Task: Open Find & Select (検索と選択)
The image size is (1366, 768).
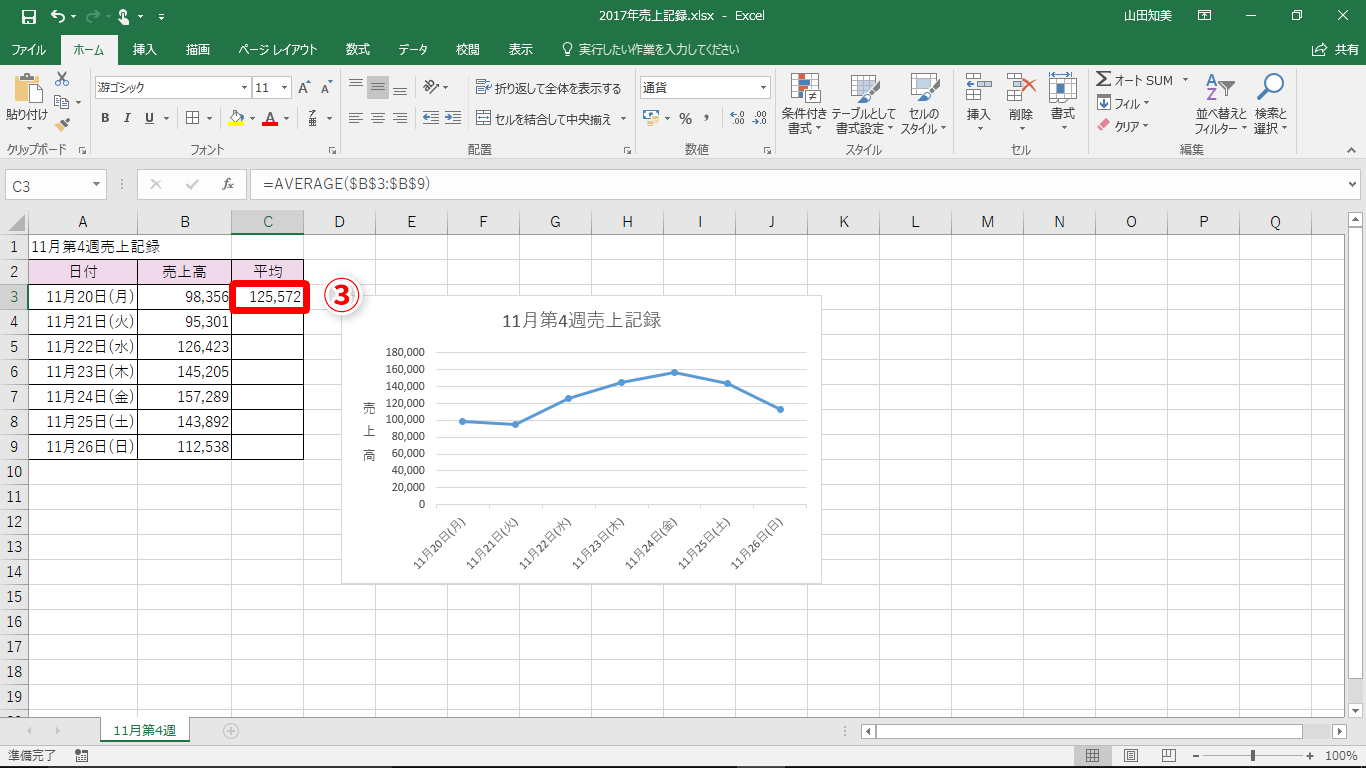Action: 1270,104
